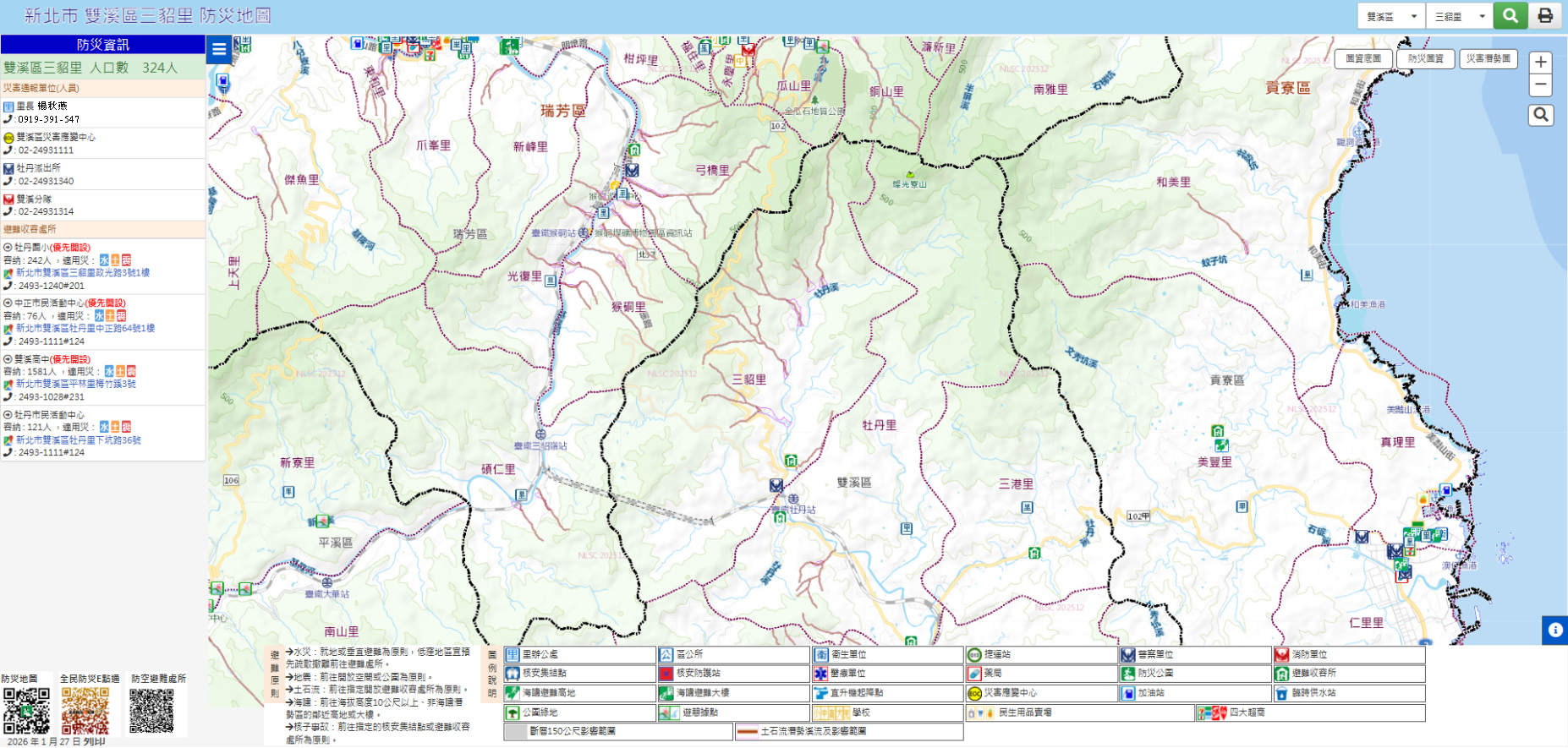
Task: Open the 防災圖資 layers menu
Action: tap(1426, 58)
